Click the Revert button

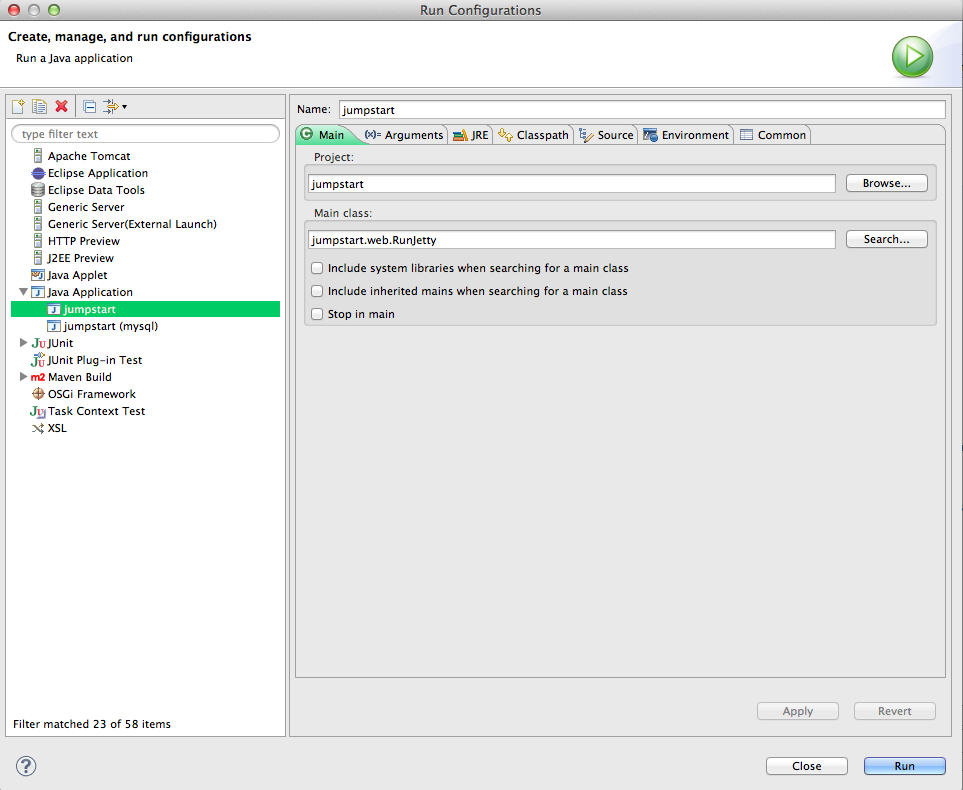(x=895, y=711)
